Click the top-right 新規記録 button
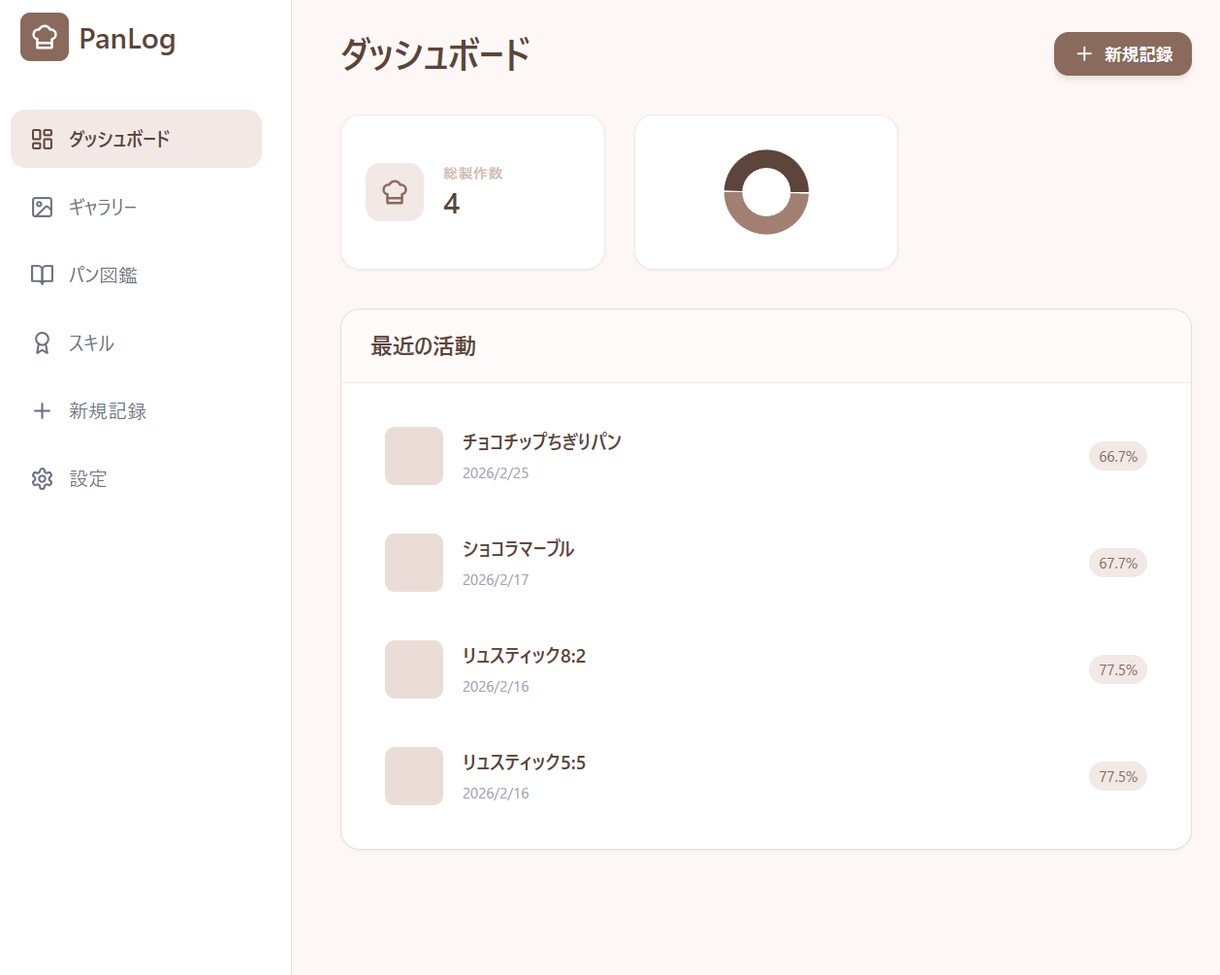 [1123, 54]
